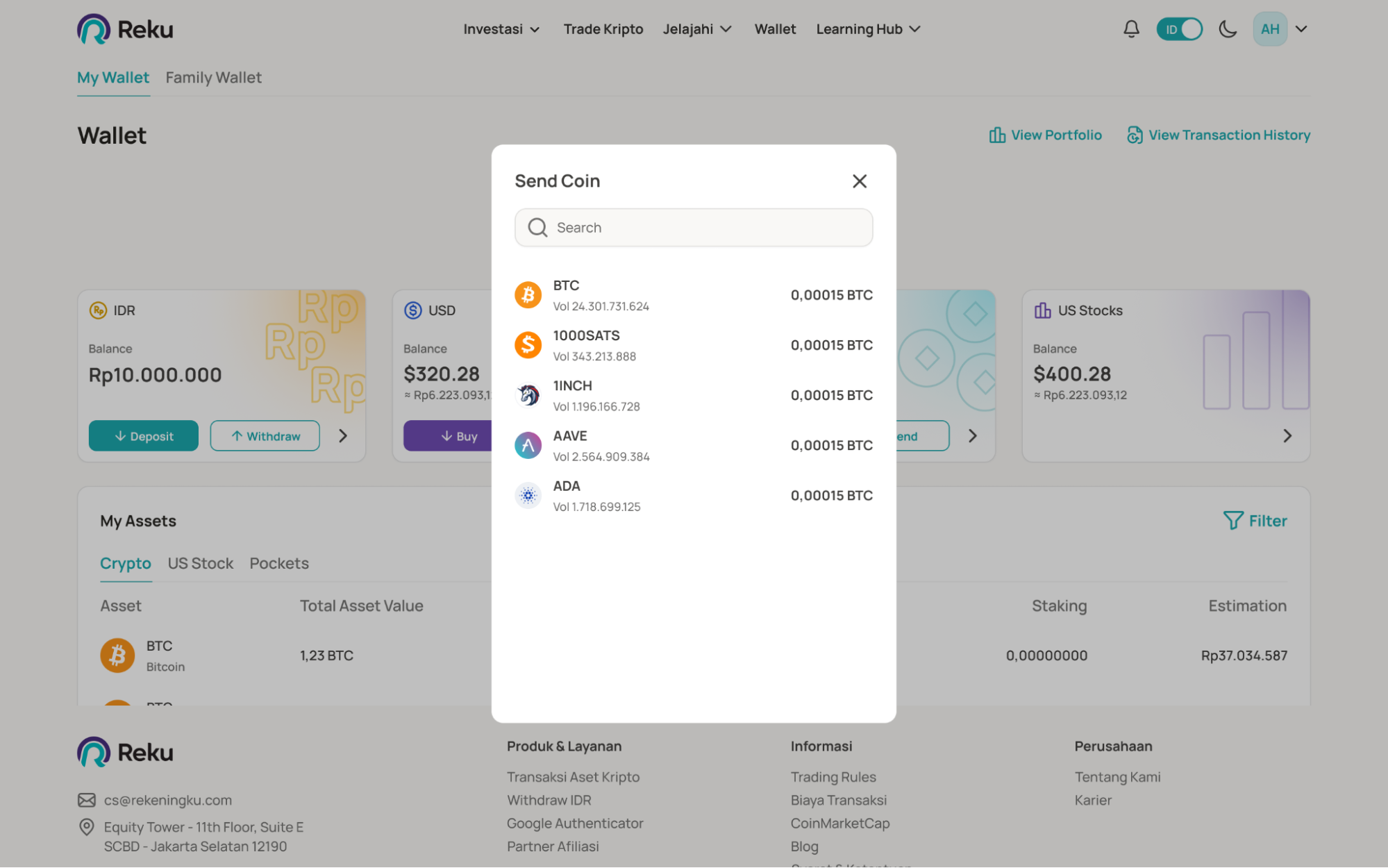Viewport: 1388px width, 868px height.
Task: Click the Reku logo in top left
Action: coord(124,28)
